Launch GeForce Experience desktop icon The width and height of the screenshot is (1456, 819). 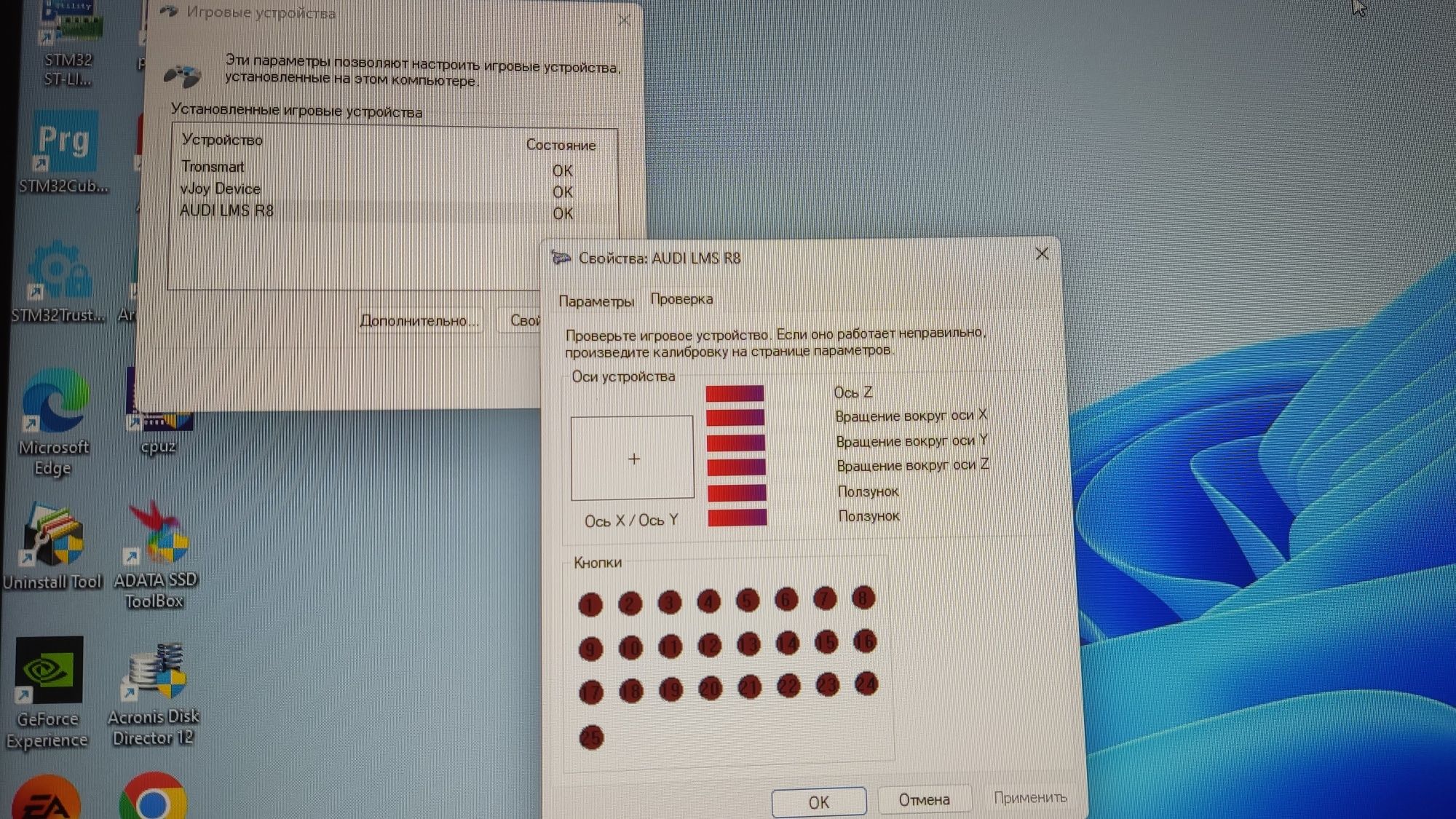pyautogui.click(x=48, y=692)
